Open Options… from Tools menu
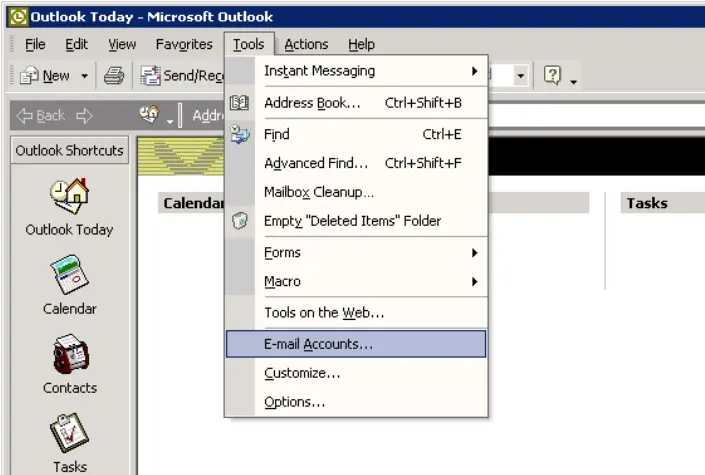The image size is (705, 475). pos(356,402)
